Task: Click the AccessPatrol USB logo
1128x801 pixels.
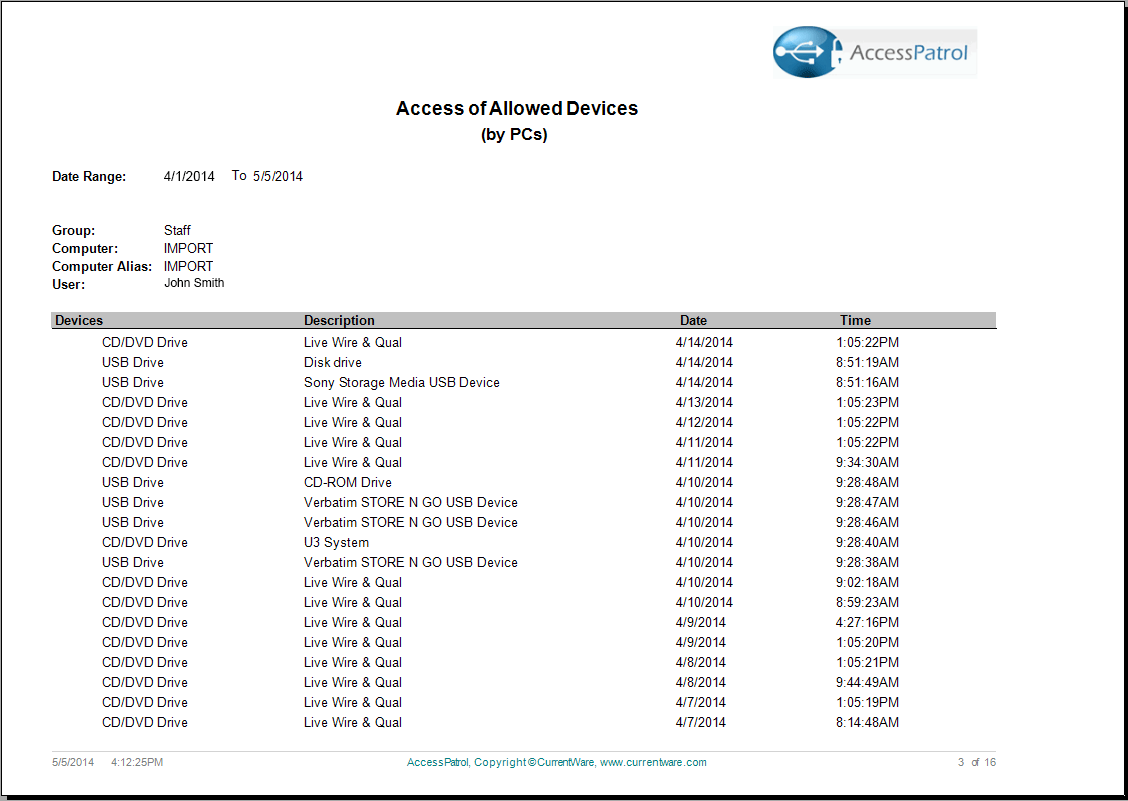Action: pos(875,53)
